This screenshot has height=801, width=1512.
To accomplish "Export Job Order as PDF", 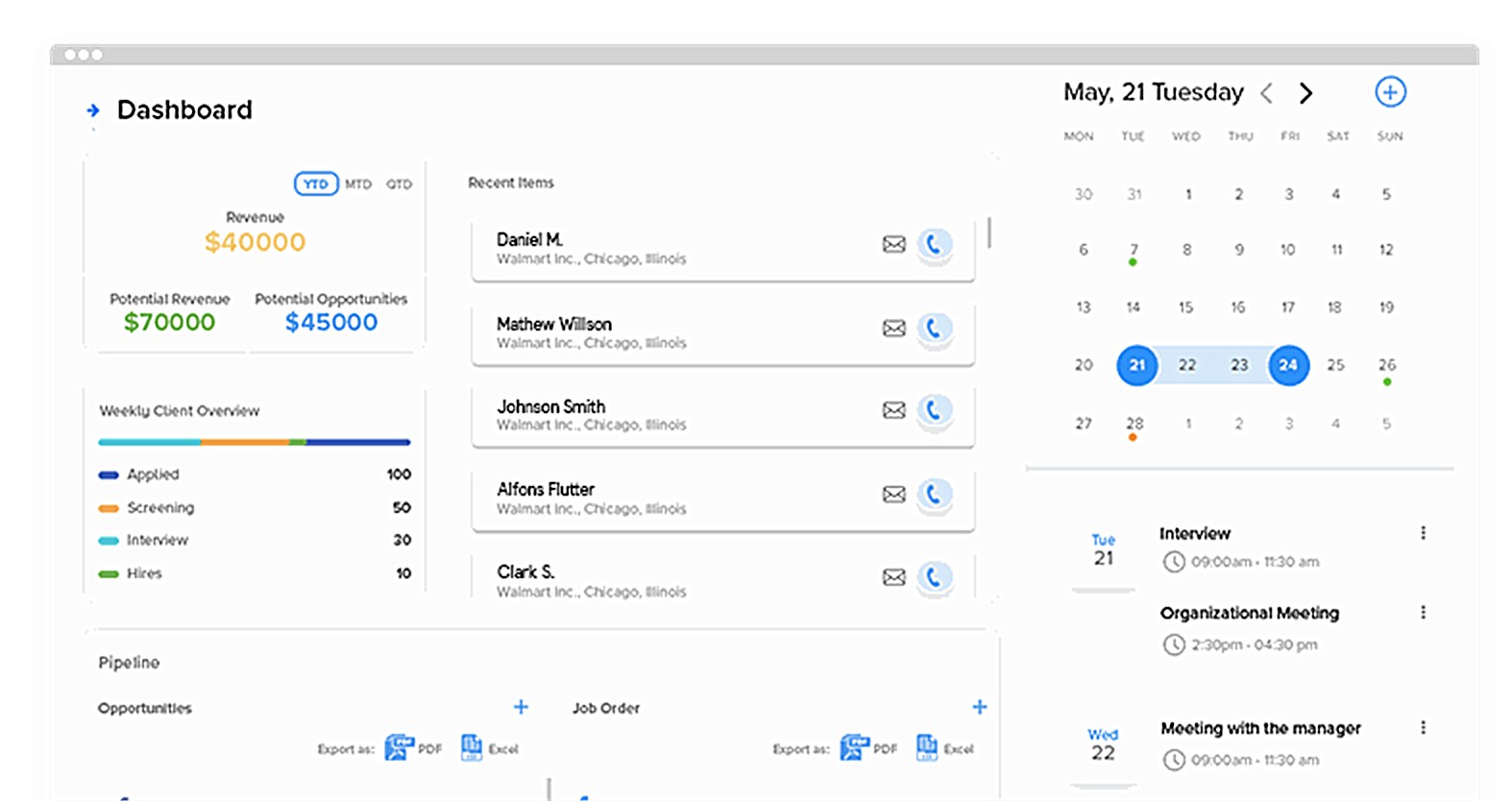I will click(868, 747).
